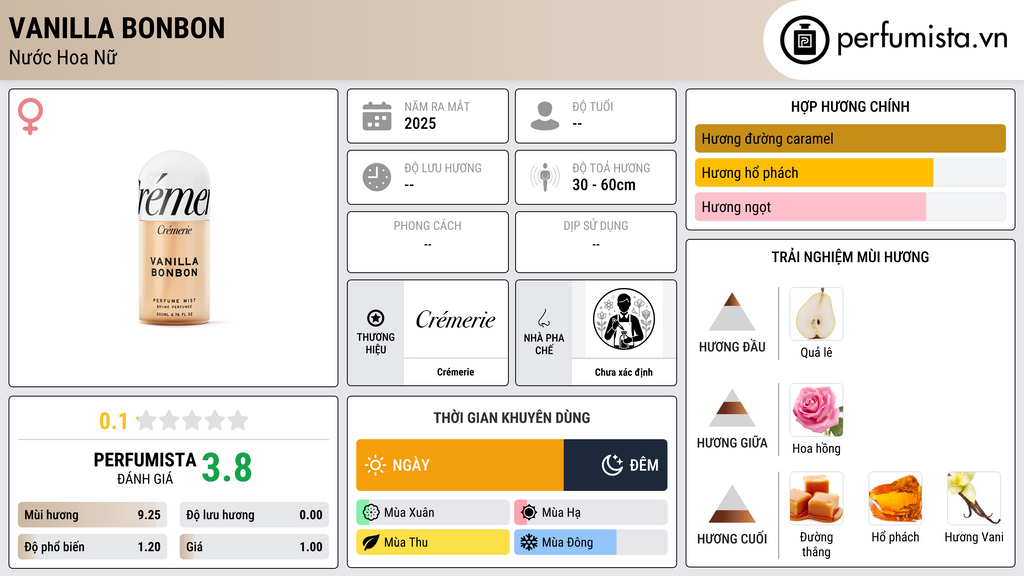Click the green 3.8 Perfumista rating

[x=227, y=468]
